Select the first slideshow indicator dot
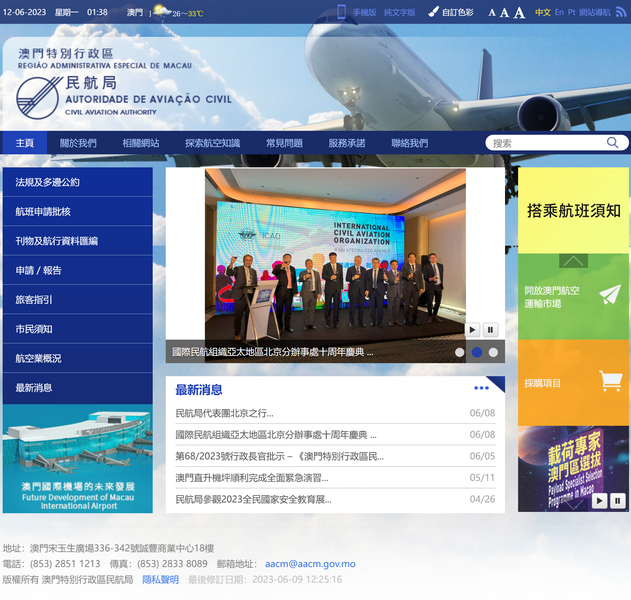Viewport: 631px width, 600px height. pos(460,352)
